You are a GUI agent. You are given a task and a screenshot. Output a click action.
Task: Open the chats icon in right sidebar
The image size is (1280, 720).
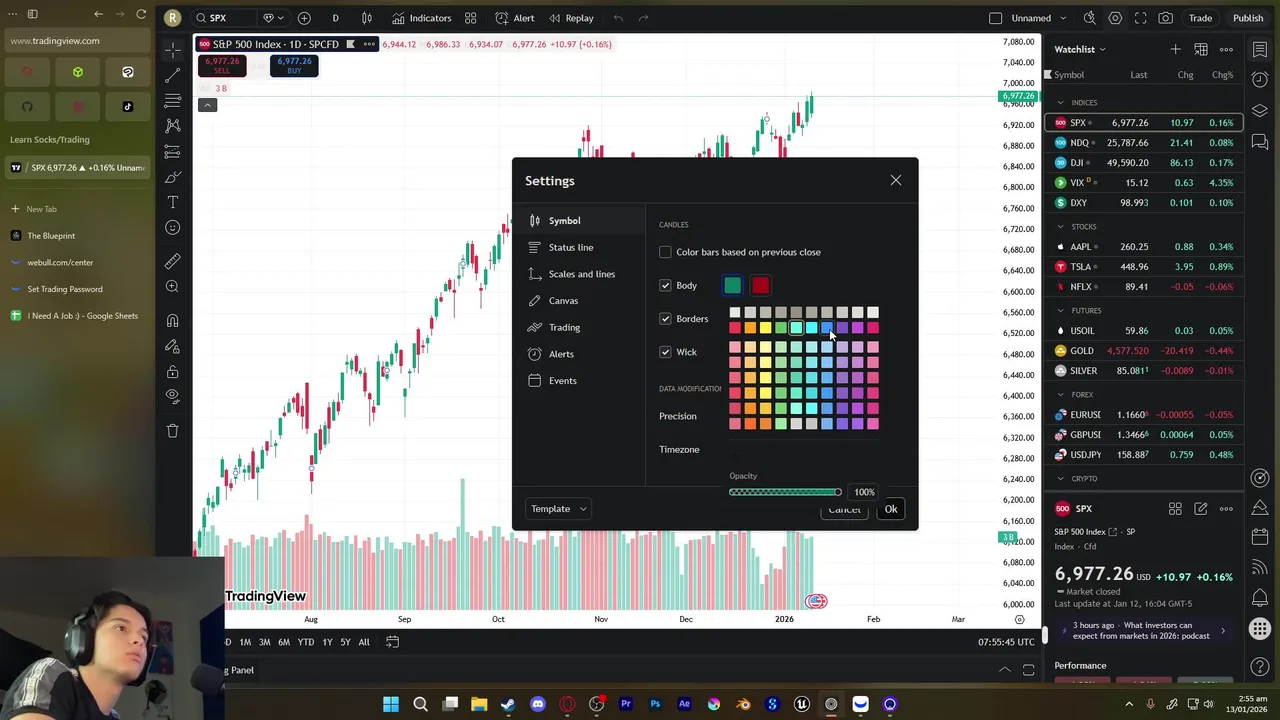(x=1260, y=143)
